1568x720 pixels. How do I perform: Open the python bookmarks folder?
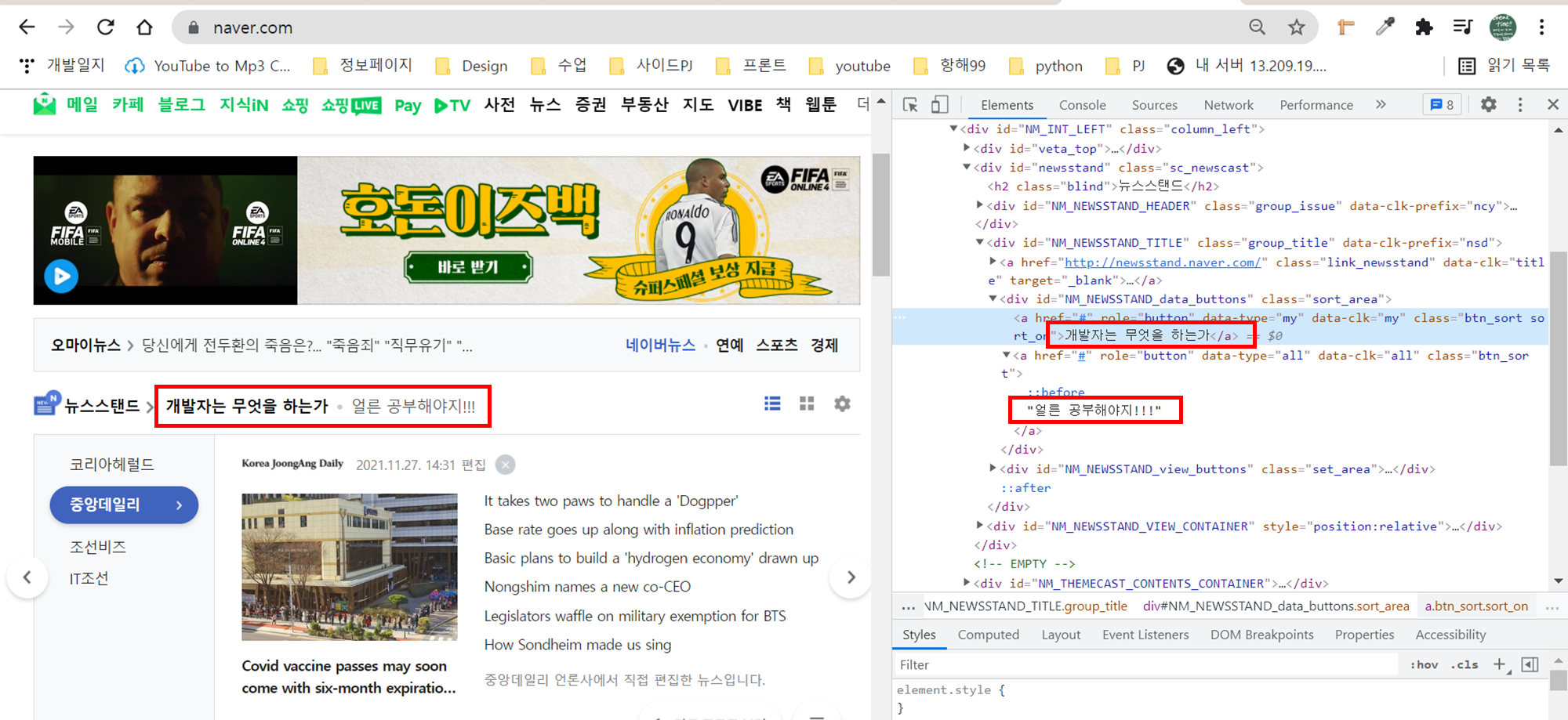[1045, 66]
